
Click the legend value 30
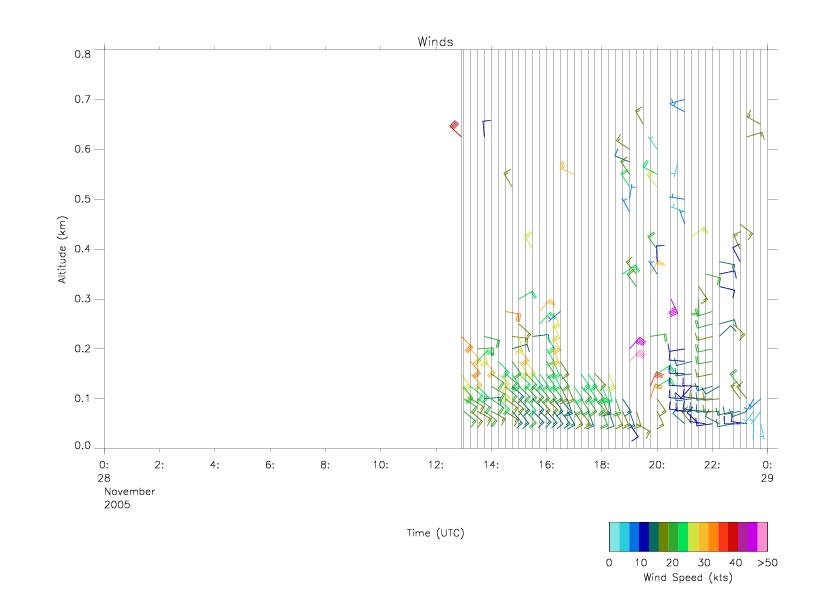(704, 562)
